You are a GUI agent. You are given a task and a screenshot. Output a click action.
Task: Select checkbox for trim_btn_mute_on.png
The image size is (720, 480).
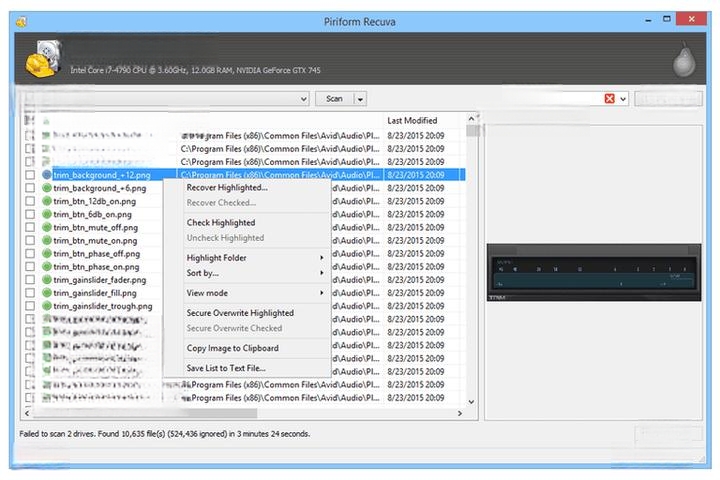30,240
